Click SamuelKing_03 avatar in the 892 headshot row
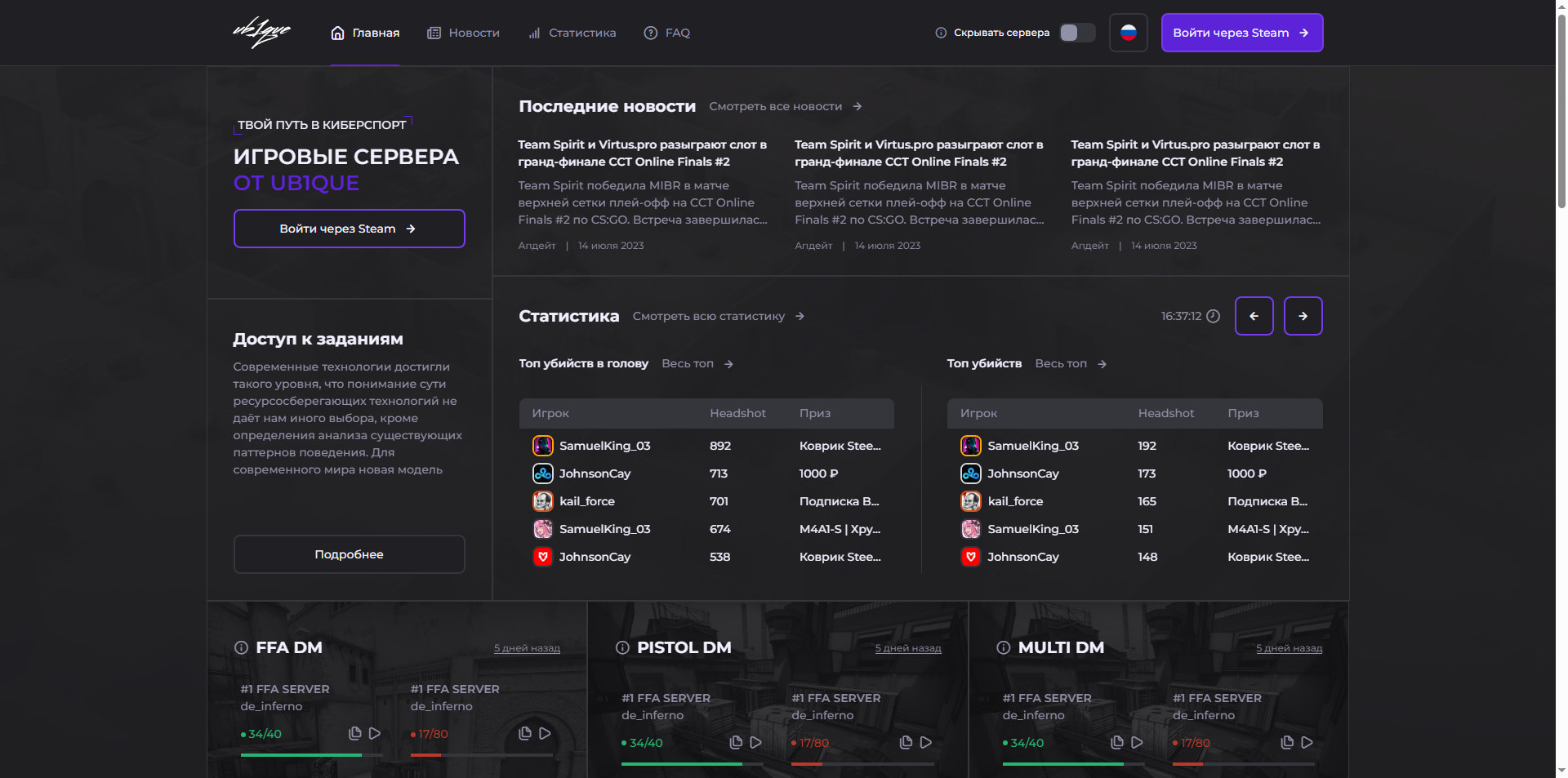The image size is (1568, 778). 543,446
